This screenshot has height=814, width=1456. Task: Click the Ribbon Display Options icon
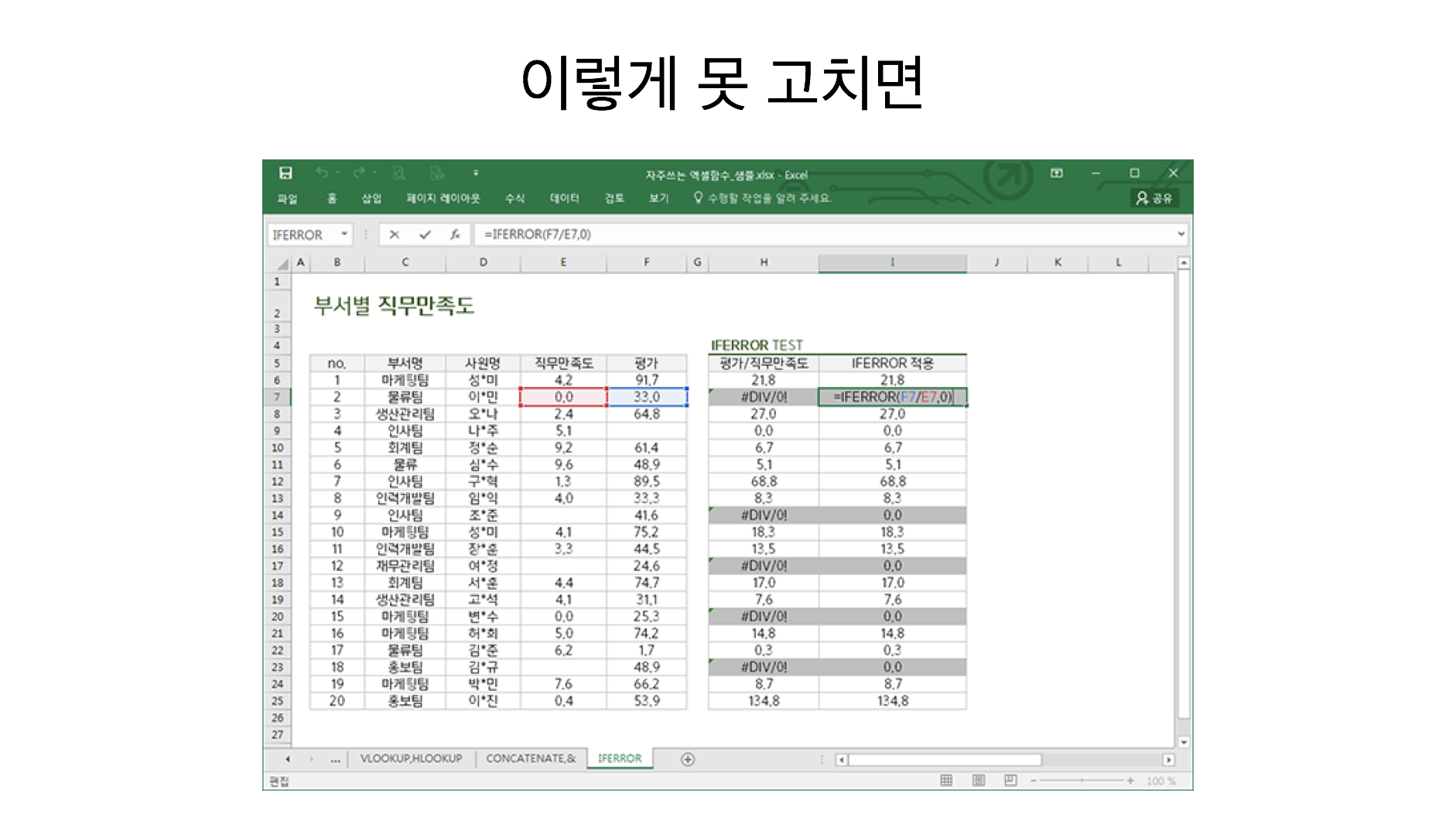pyautogui.click(x=1057, y=173)
